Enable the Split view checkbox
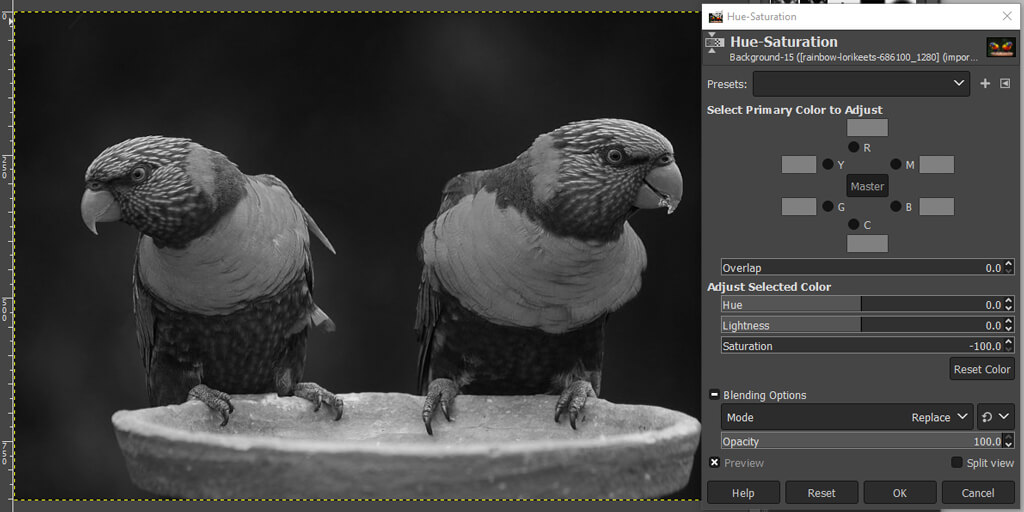The height and width of the screenshot is (512, 1024). tap(957, 462)
